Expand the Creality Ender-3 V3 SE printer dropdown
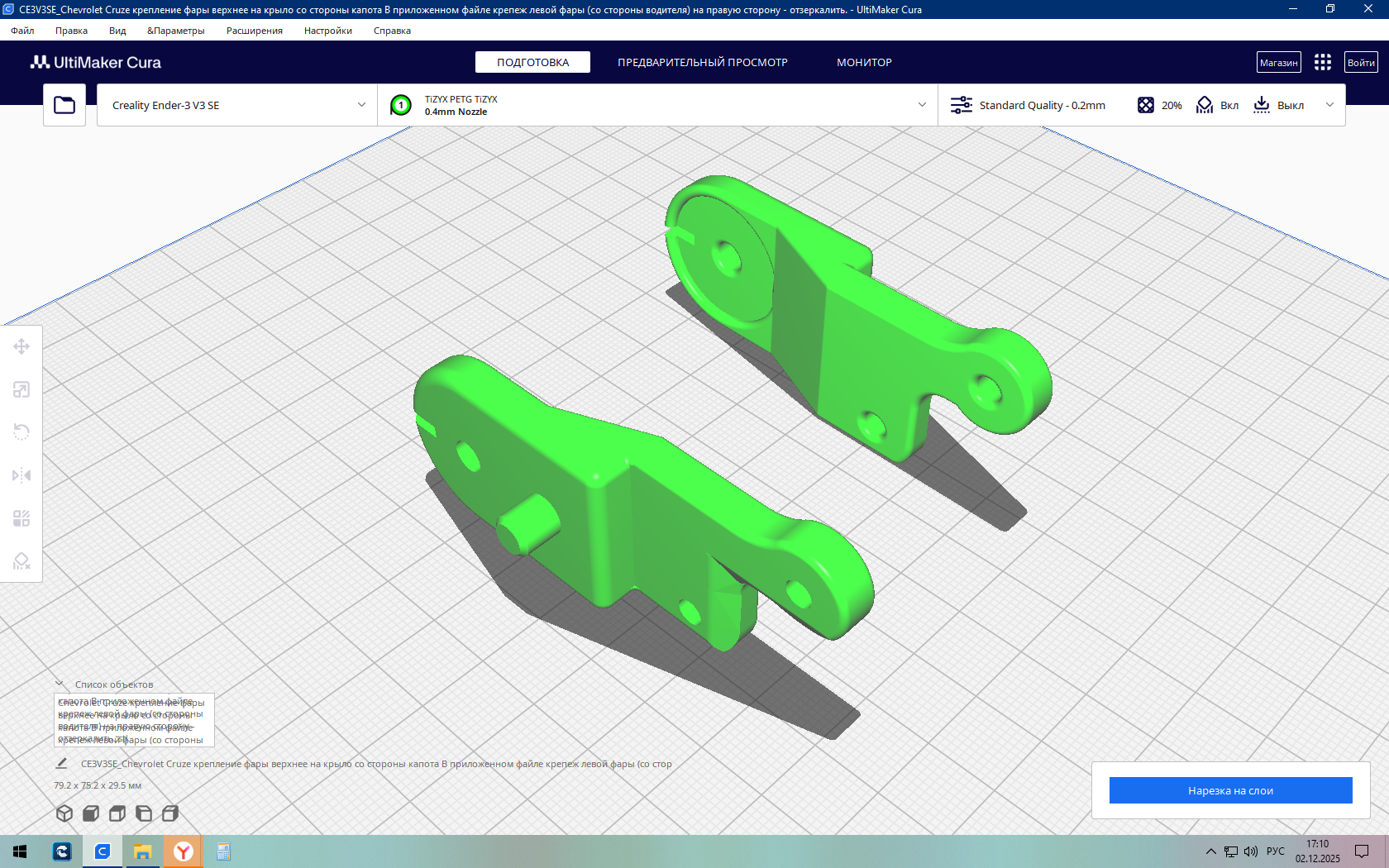The image size is (1389, 868). click(237, 105)
